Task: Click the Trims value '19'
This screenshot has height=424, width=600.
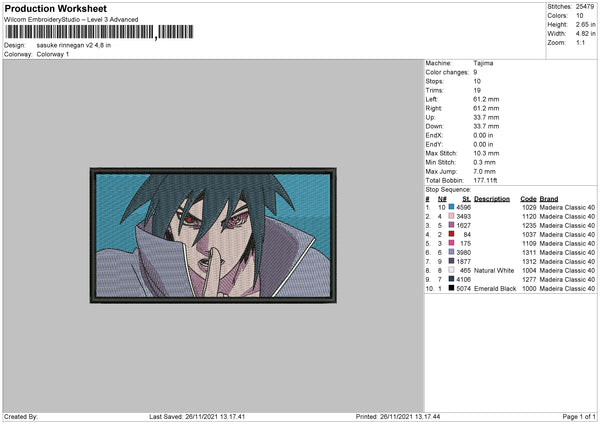Action: [477, 90]
